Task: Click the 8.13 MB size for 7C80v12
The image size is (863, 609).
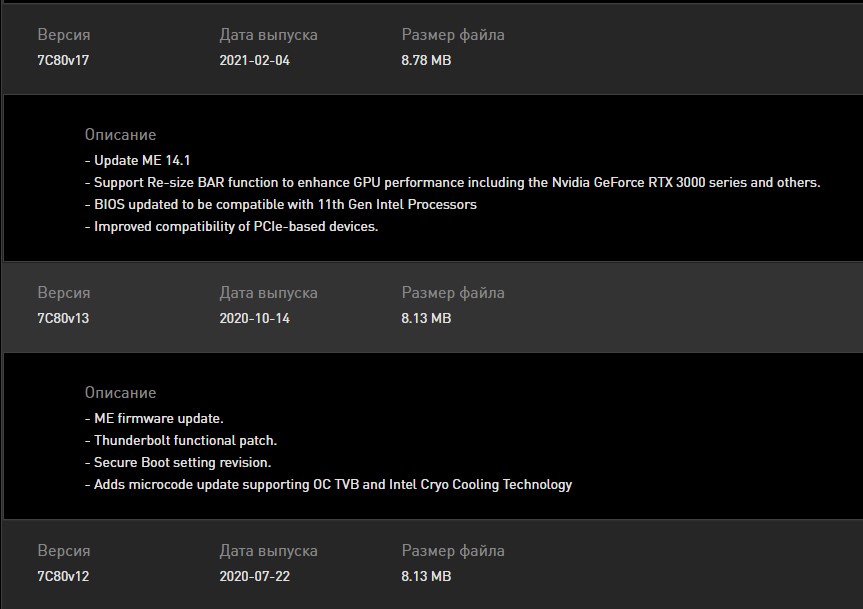Action: pos(426,576)
